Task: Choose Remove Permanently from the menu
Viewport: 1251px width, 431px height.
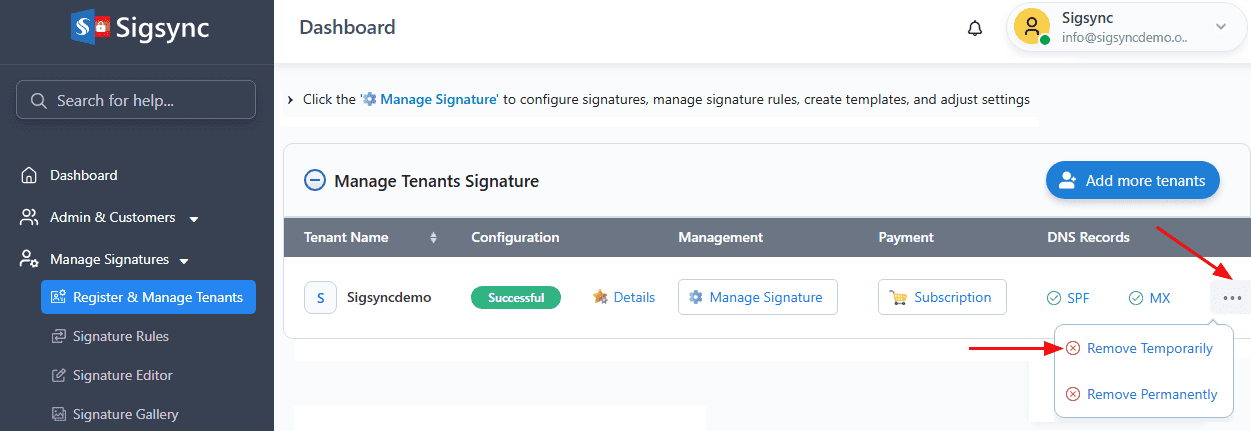Action: click(1151, 394)
